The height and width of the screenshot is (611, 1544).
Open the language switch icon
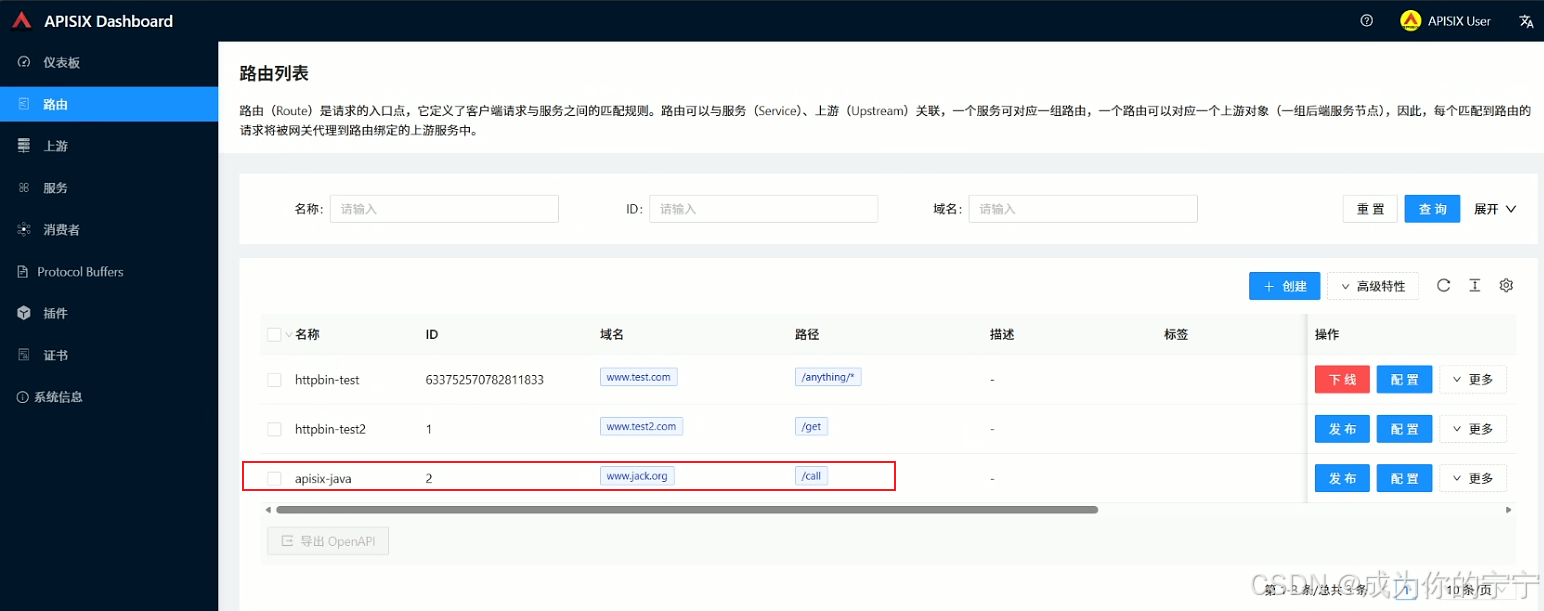1526,21
